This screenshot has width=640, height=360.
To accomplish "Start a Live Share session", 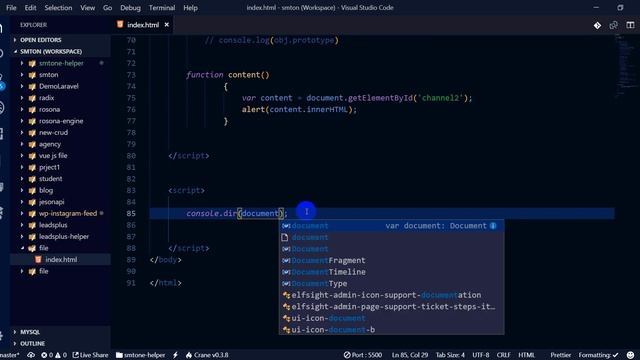I will pos(90,355).
